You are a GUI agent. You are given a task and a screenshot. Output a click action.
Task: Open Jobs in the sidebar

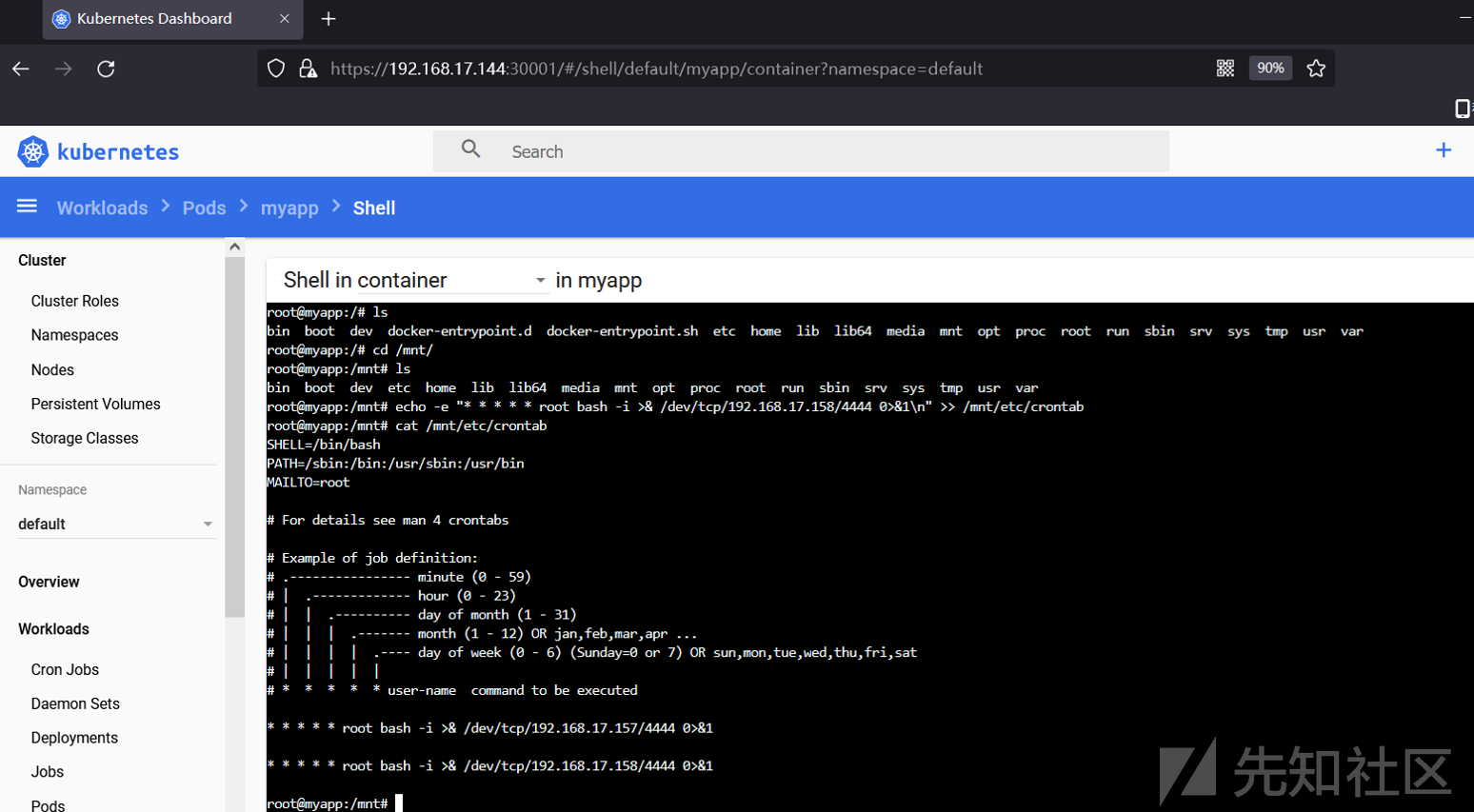point(48,772)
